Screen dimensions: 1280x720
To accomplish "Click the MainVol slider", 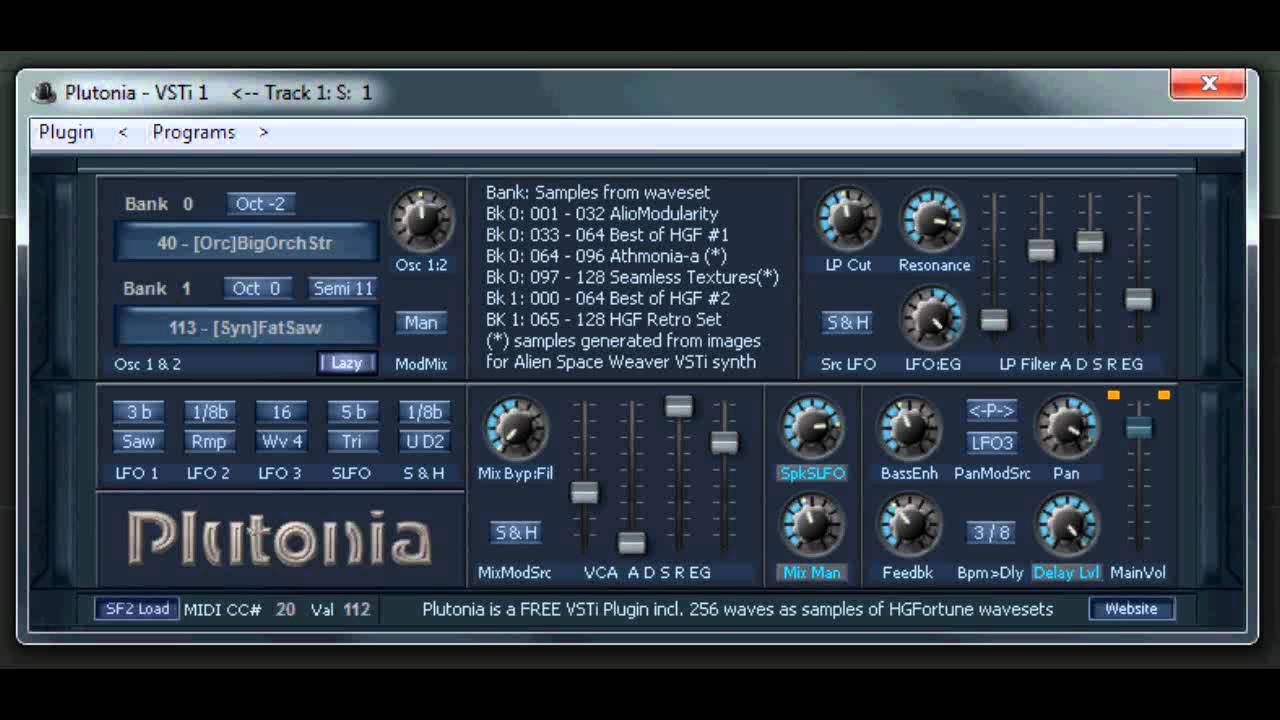I will 1138,427.
